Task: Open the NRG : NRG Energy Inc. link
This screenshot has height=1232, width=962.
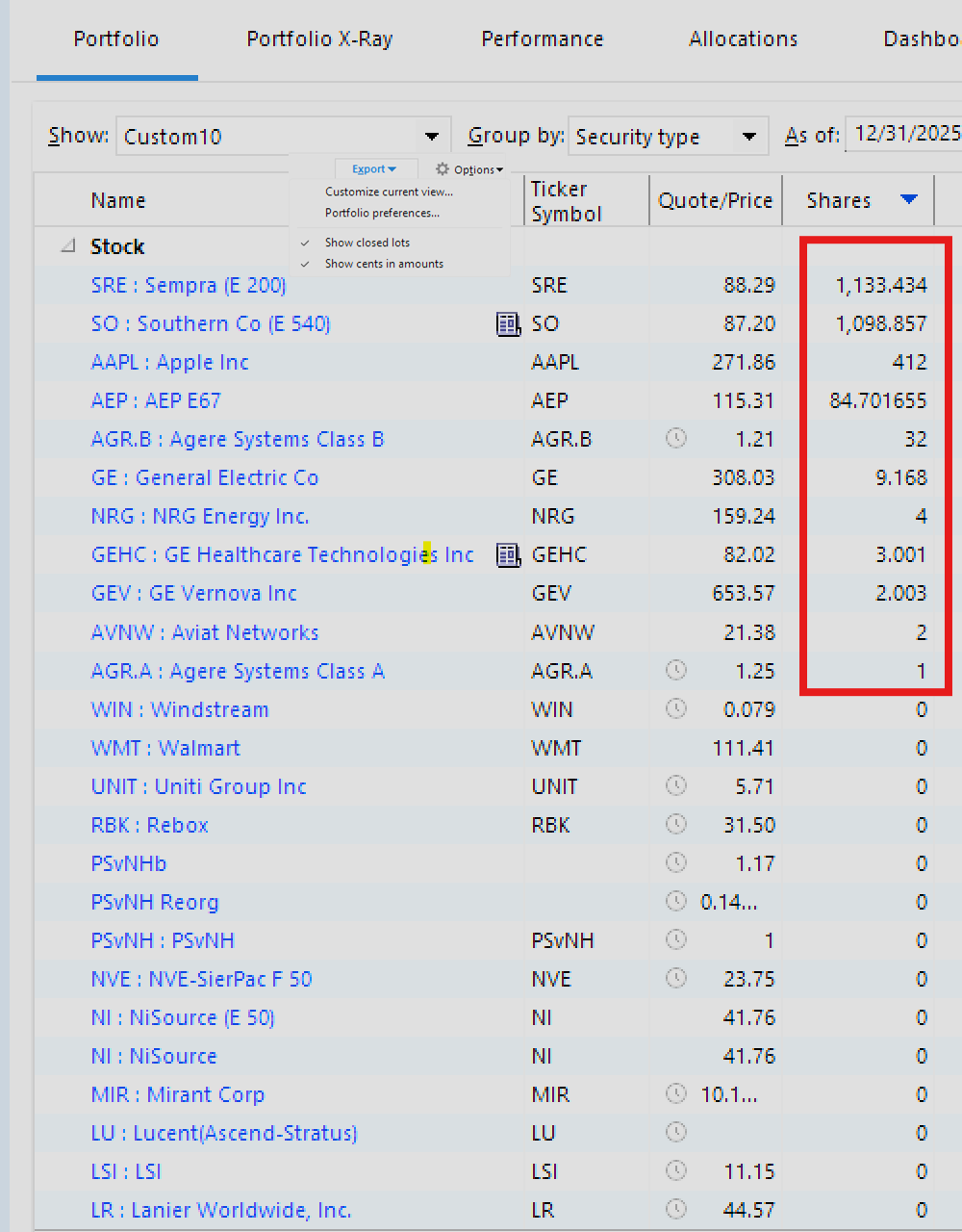Action: (x=200, y=517)
